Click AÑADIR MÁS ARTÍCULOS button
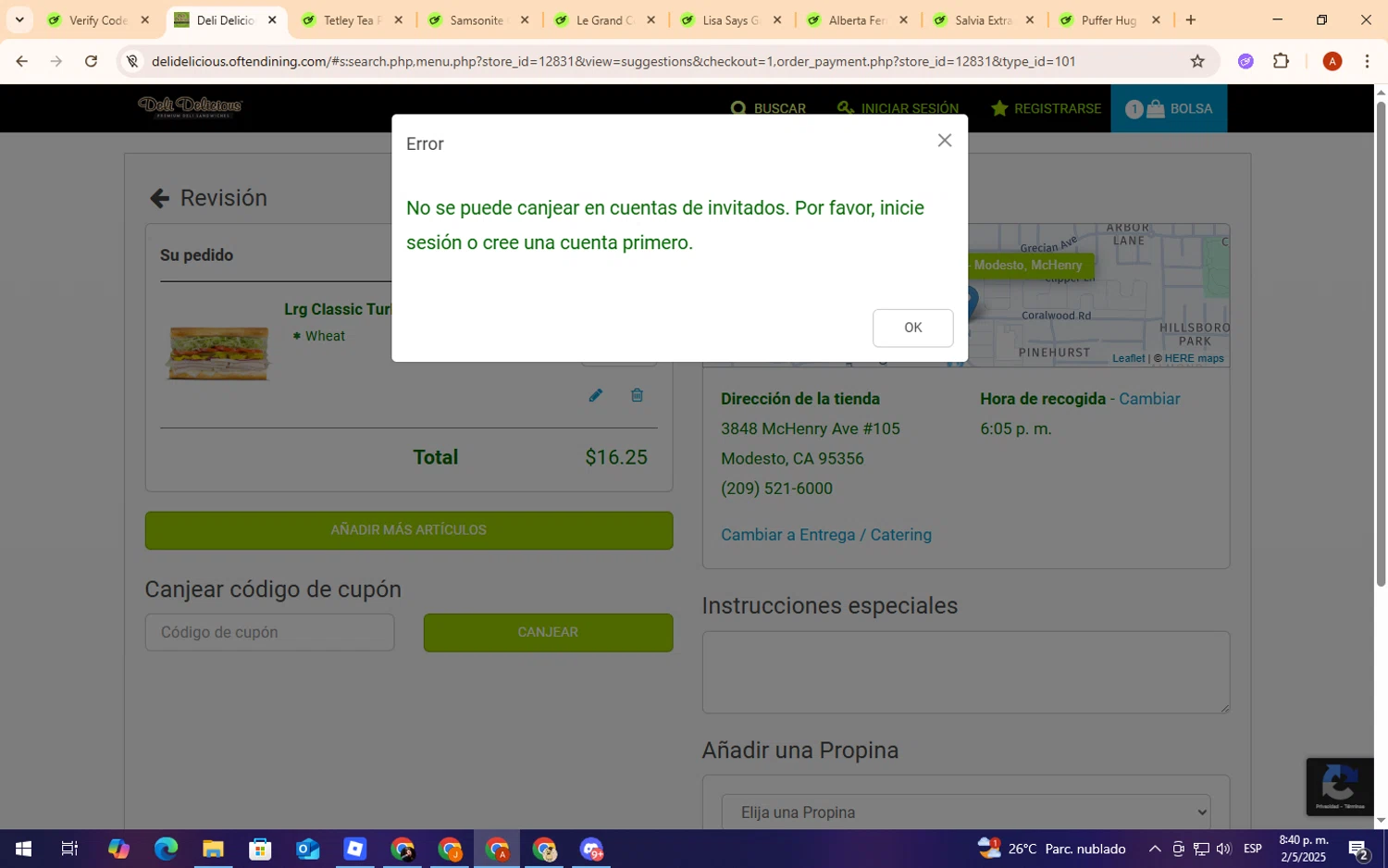Viewport: 1388px width, 868px height. point(409,530)
